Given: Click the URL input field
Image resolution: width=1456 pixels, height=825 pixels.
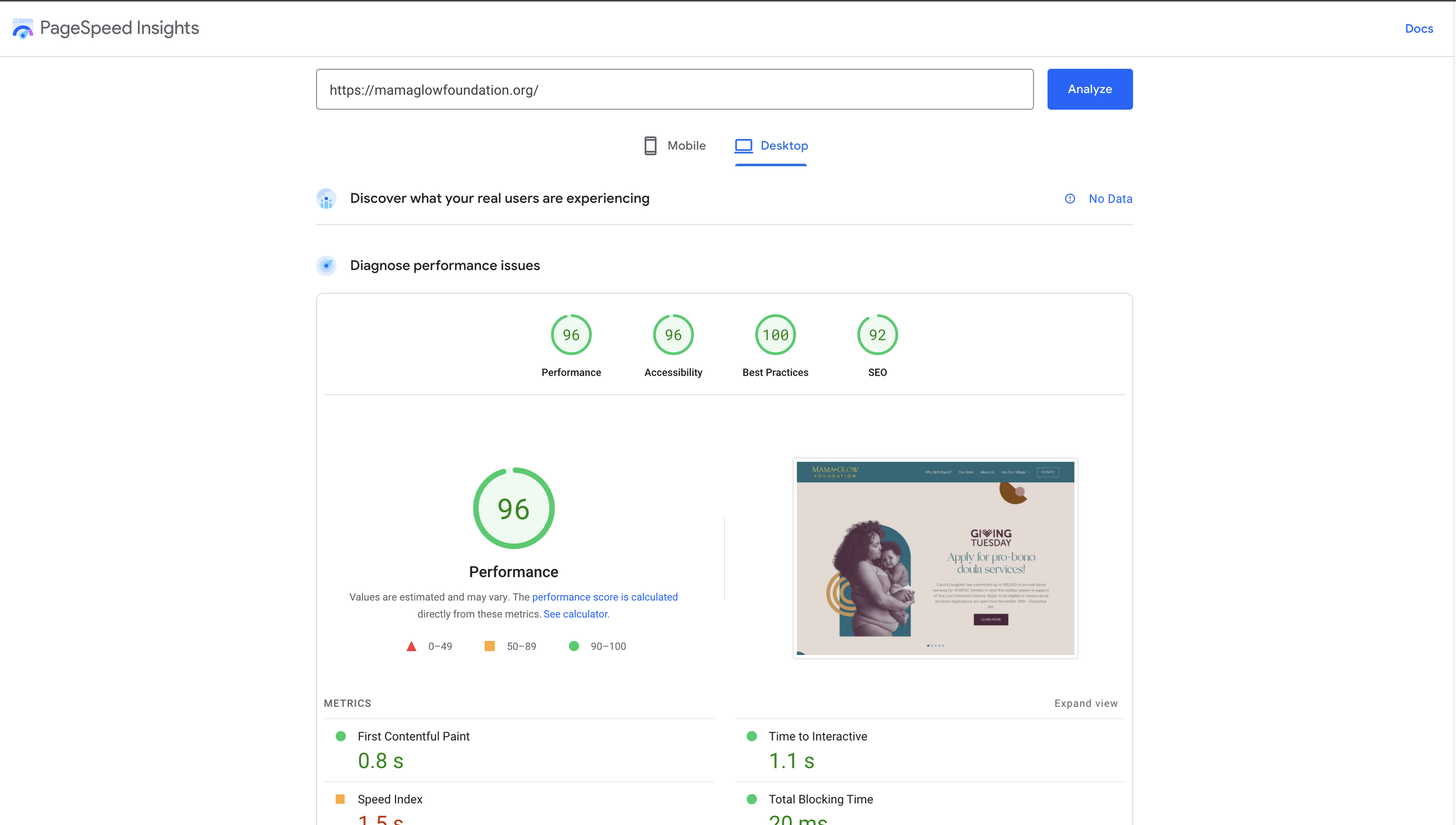Looking at the screenshot, I should 674,90.
